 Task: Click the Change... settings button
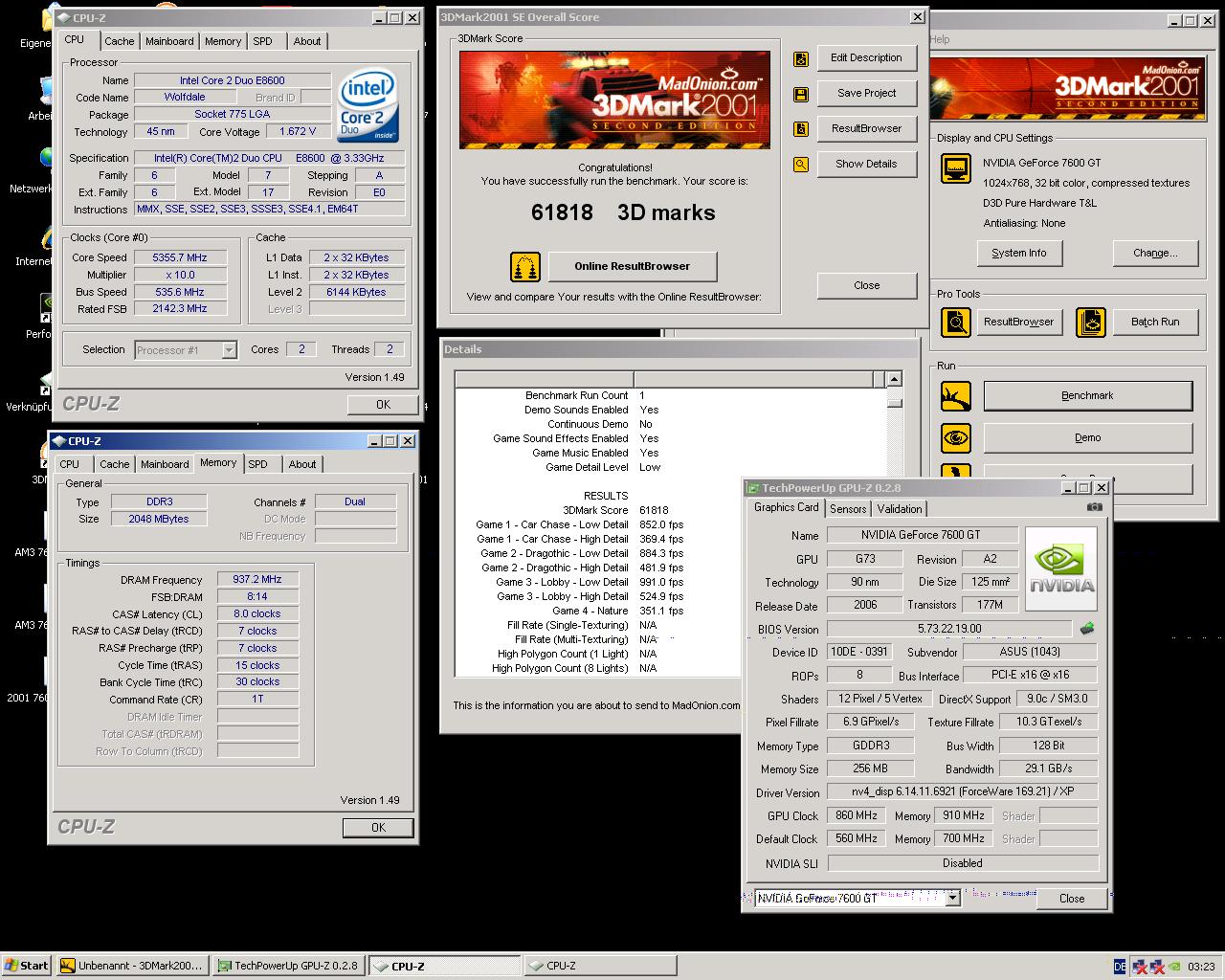click(1155, 254)
